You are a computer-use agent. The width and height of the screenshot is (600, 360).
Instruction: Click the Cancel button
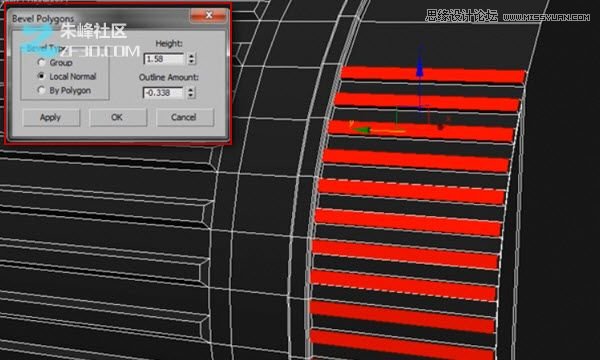[185, 117]
